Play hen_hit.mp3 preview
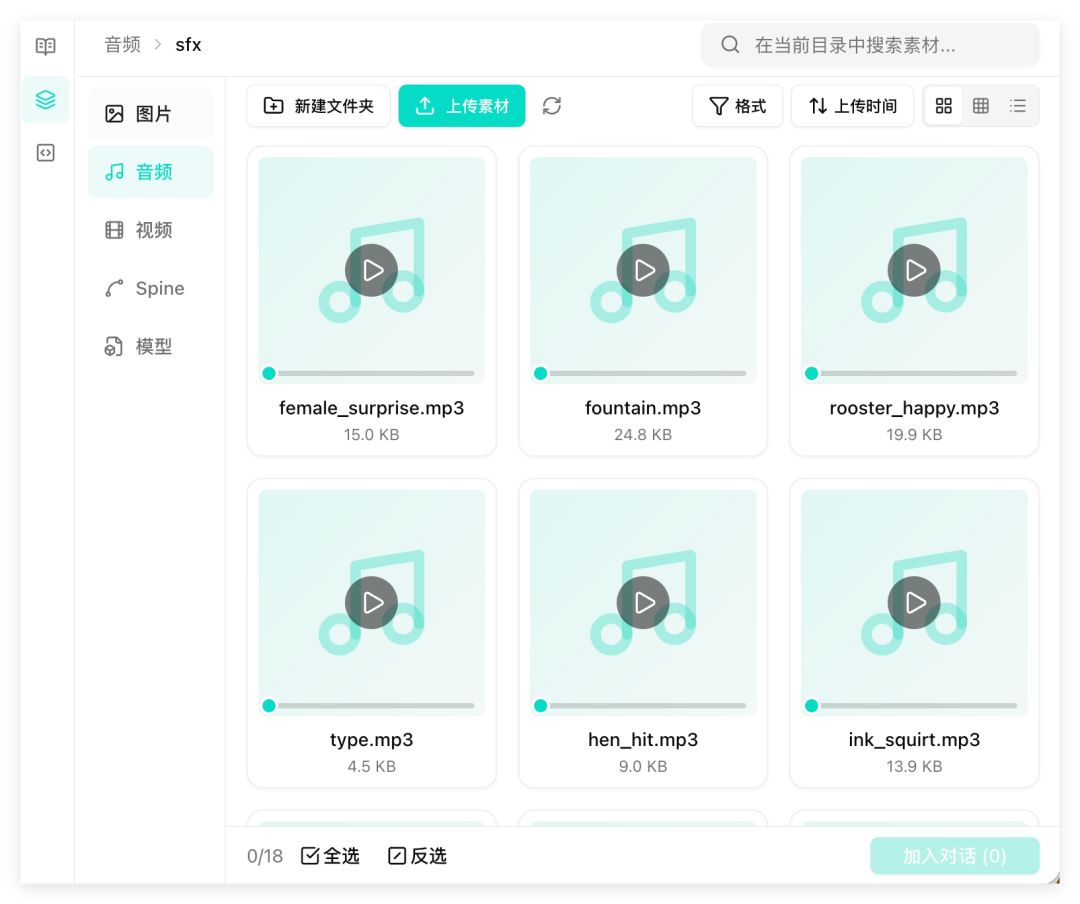Image resolution: width=1080 pixels, height=904 pixels. click(x=643, y=602)
